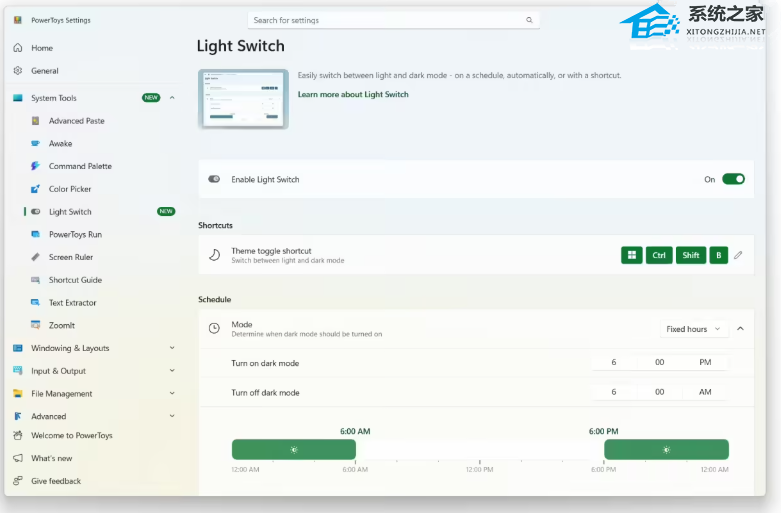Click the Color Picker icon

pos(35,189)
